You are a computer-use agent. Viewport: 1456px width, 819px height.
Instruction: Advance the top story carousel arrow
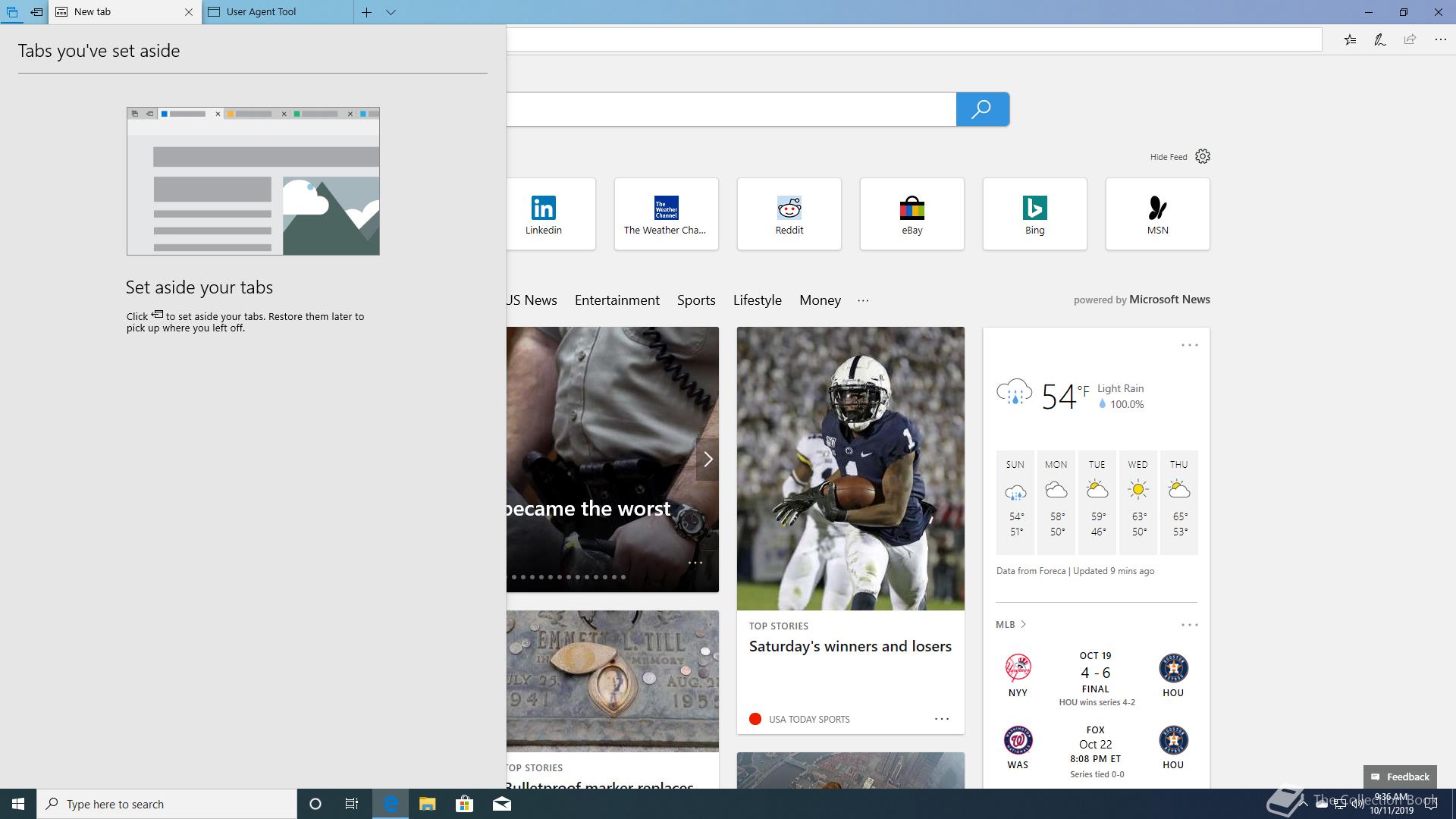708,459
